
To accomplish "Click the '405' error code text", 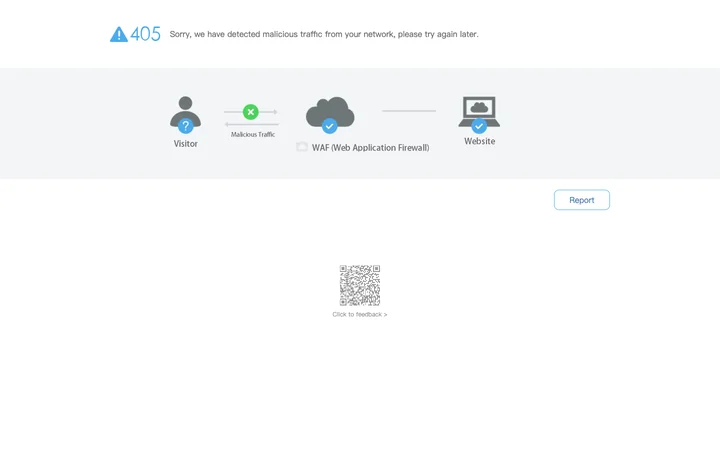I will point(146,34).
